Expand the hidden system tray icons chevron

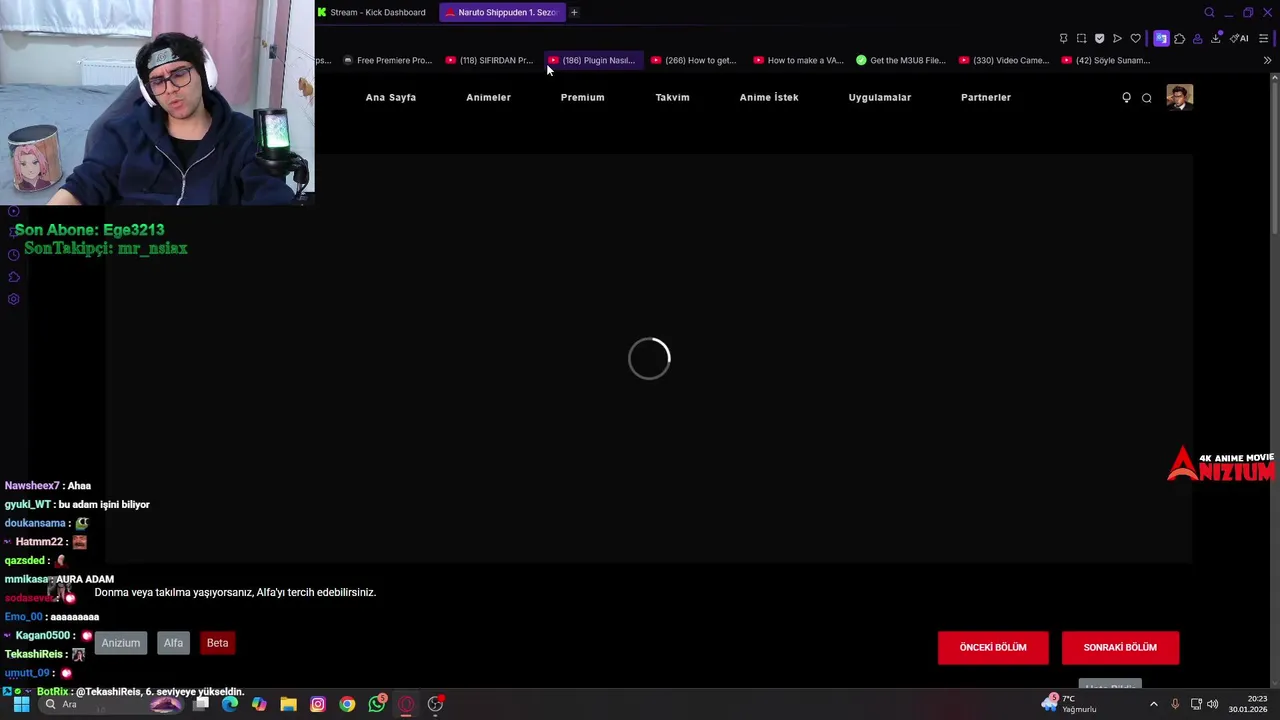tap(1154, 704)
